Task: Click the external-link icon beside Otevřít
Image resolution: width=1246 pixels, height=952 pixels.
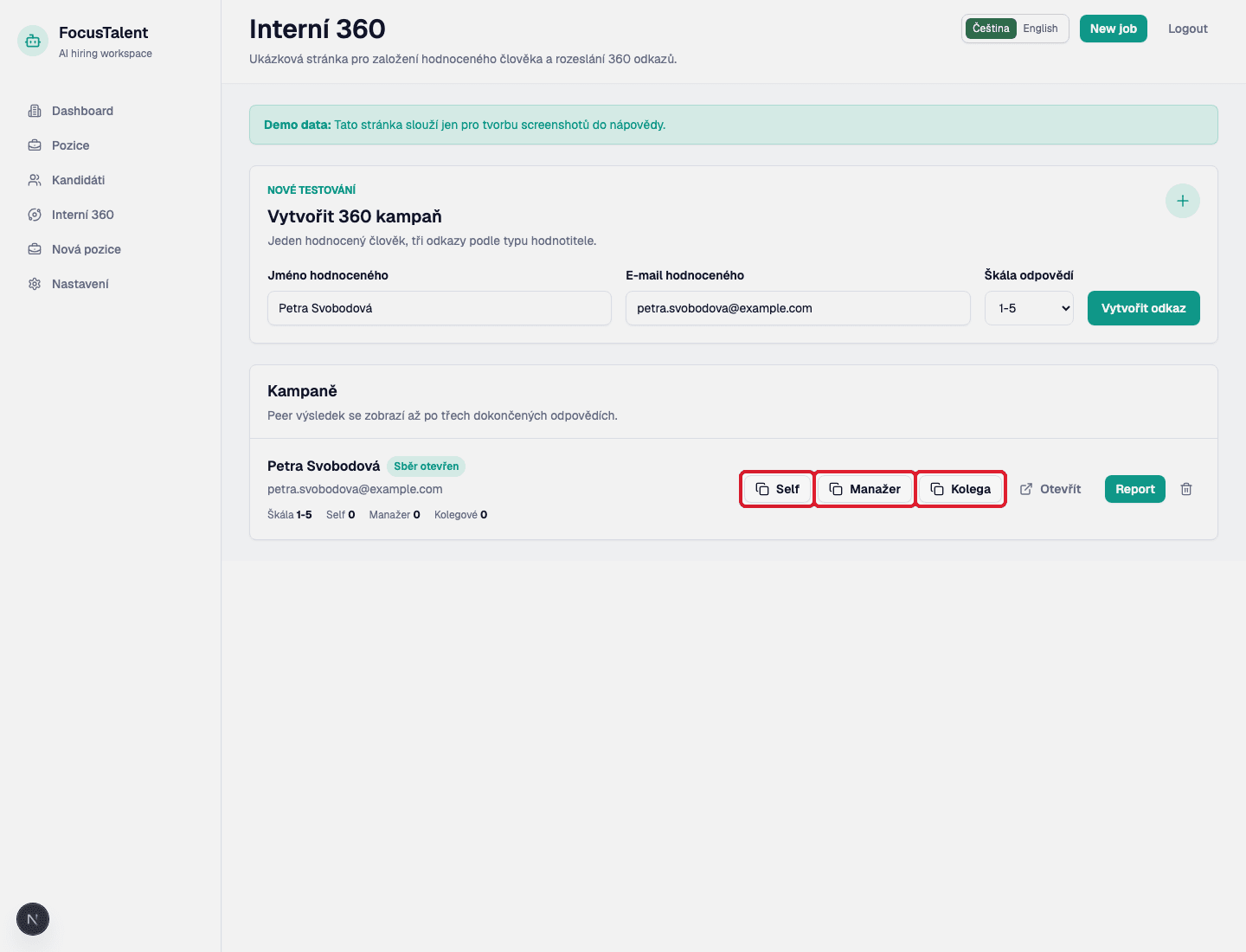Action: click(1026, 489)
